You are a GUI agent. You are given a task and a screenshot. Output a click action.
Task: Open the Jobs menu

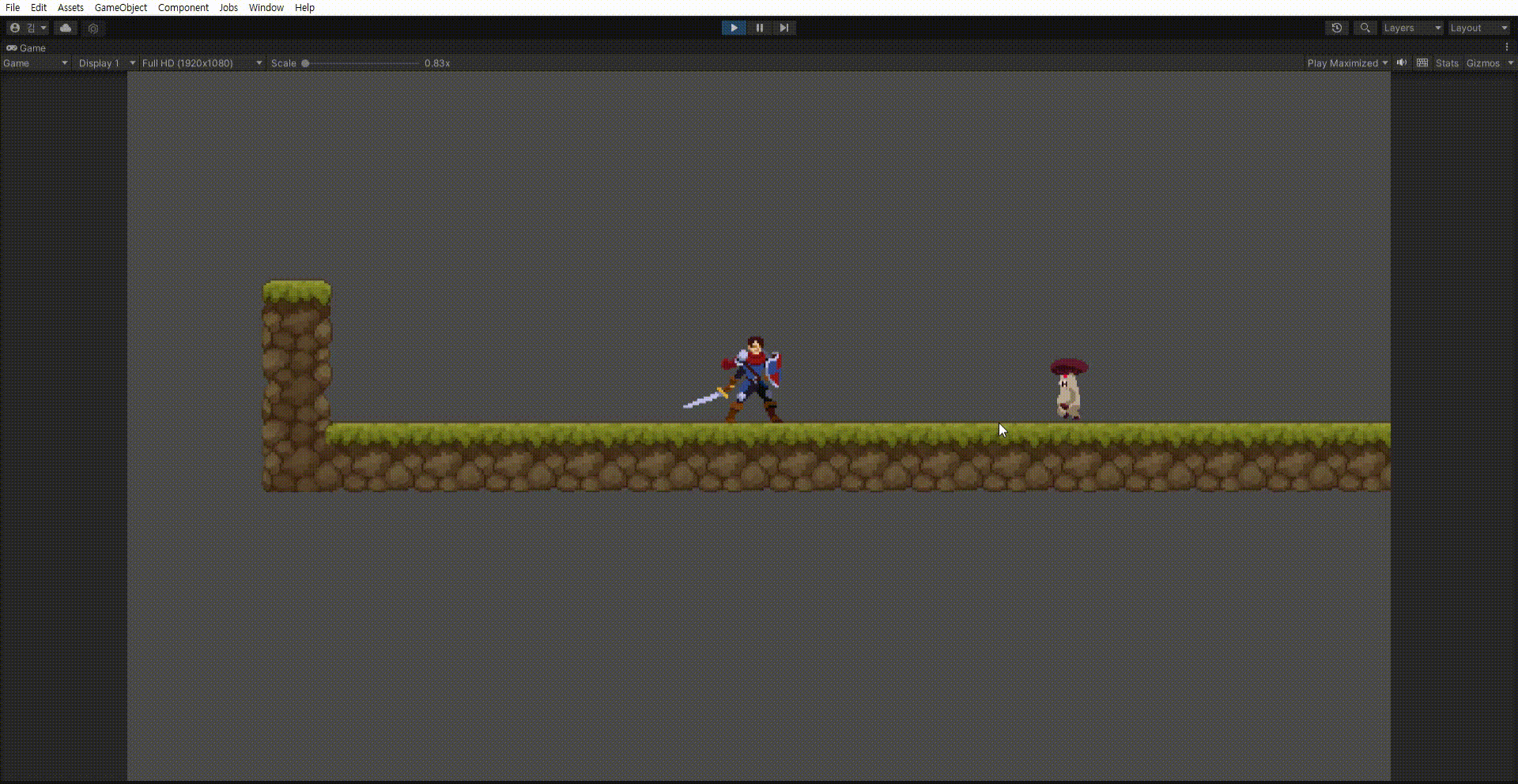click(x=228, y=8)
